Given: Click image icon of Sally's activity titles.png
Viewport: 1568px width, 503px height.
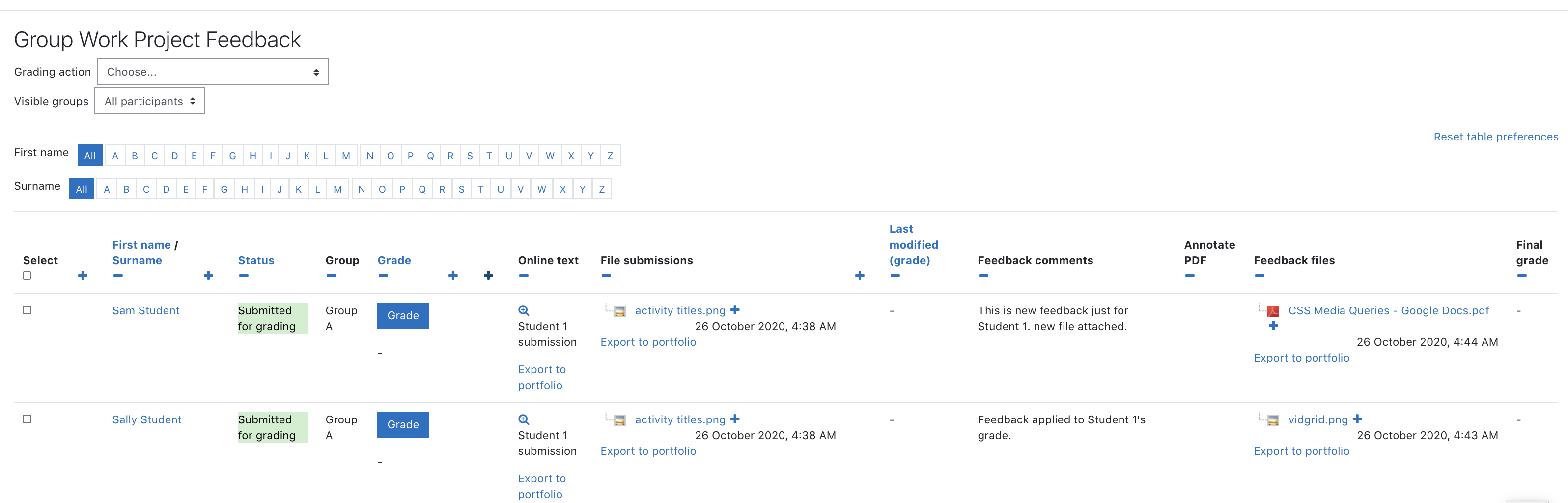Looking at the screenshot, I should click(619, 420).
